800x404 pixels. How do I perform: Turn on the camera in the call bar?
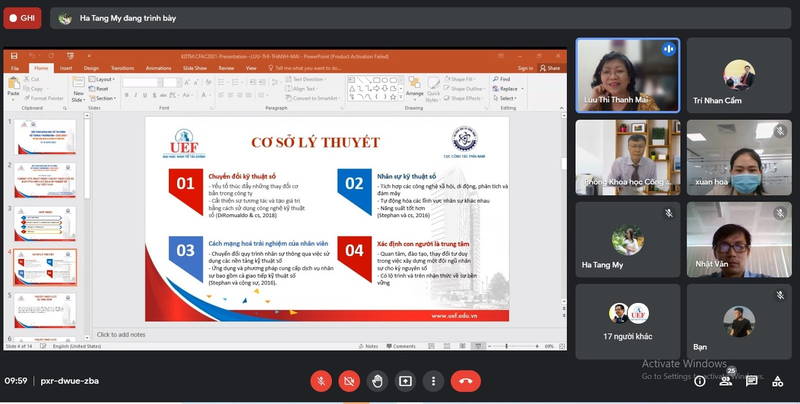tap(349, 380)
